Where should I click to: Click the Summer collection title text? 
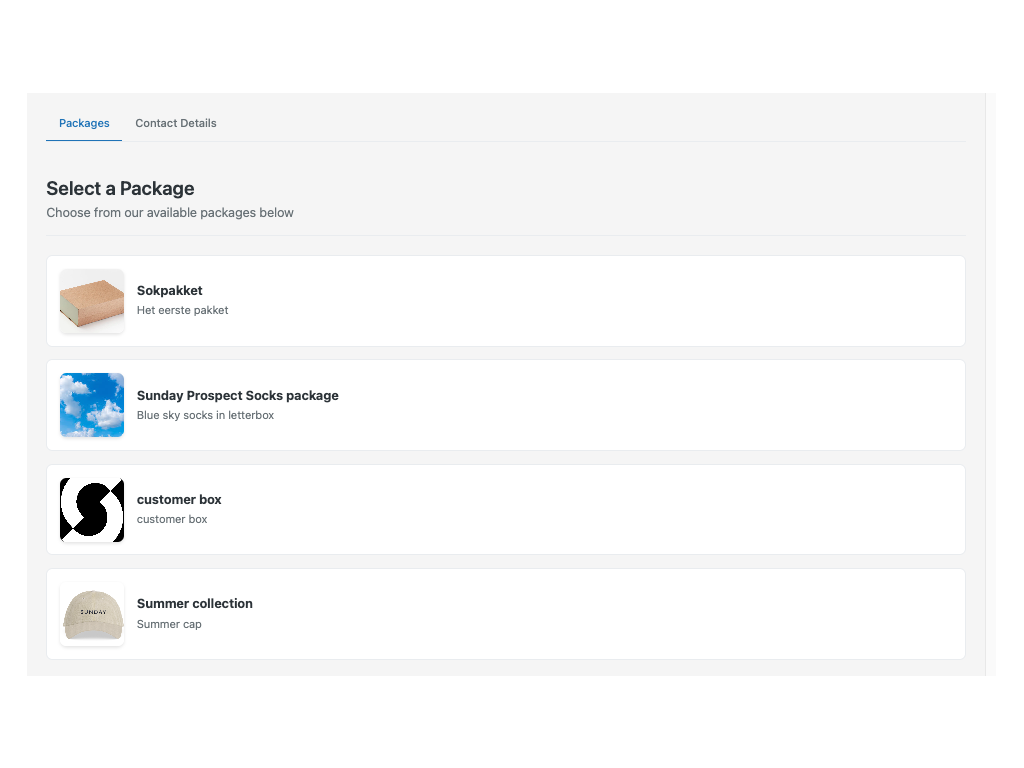(194, 603)
